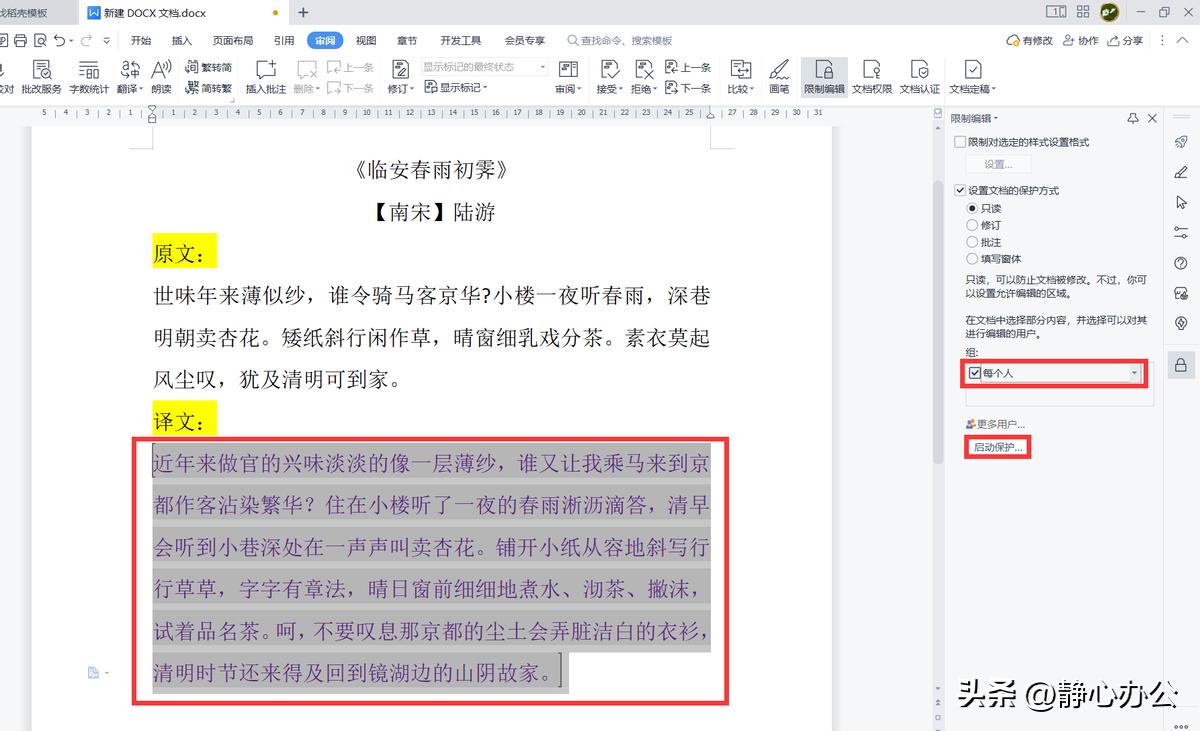Switch to the 视图 ribbon tab
Screen dimensions: 1200x731
click(365, 41)
